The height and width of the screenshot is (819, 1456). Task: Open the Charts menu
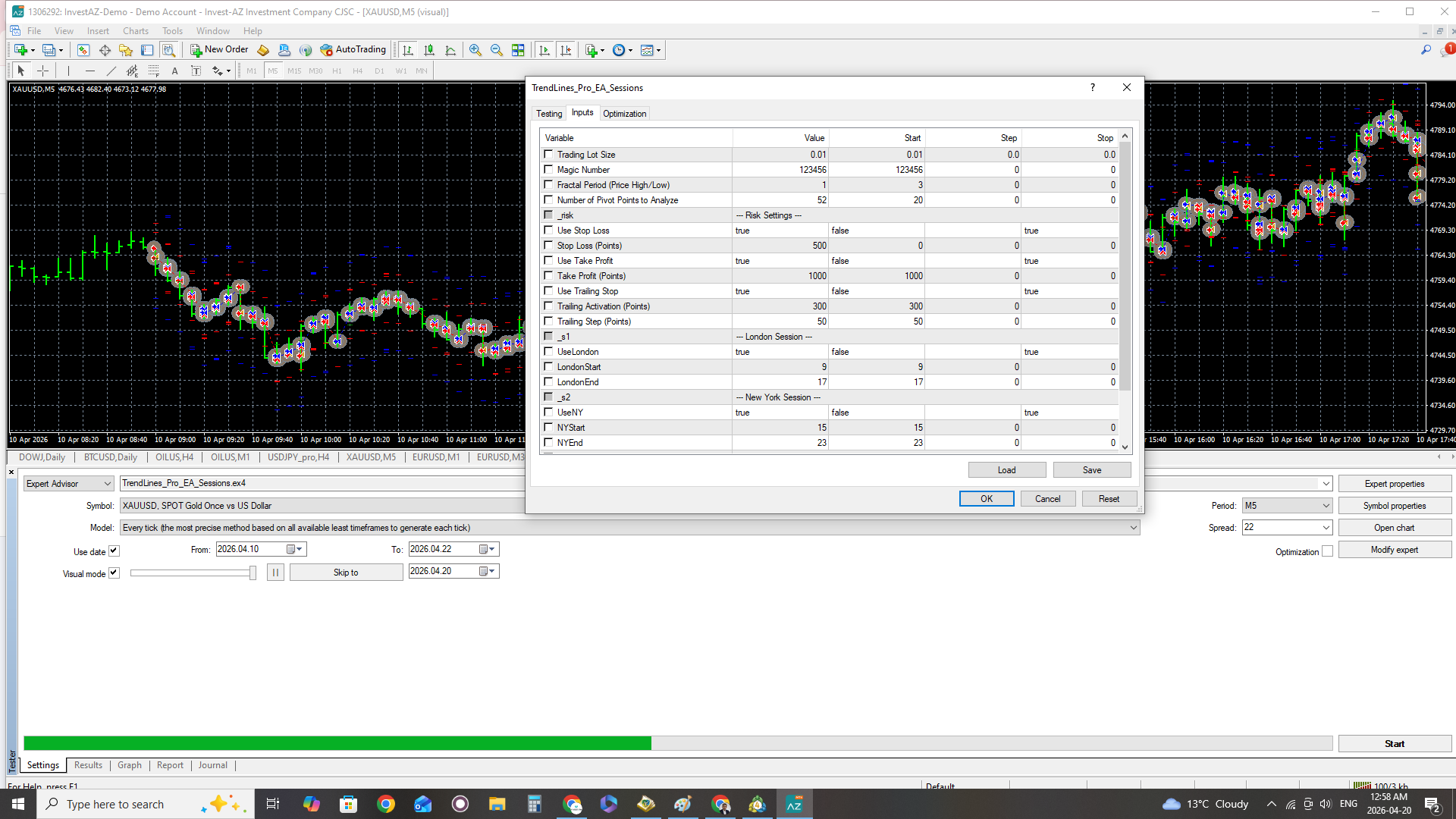tap(135, 31)
